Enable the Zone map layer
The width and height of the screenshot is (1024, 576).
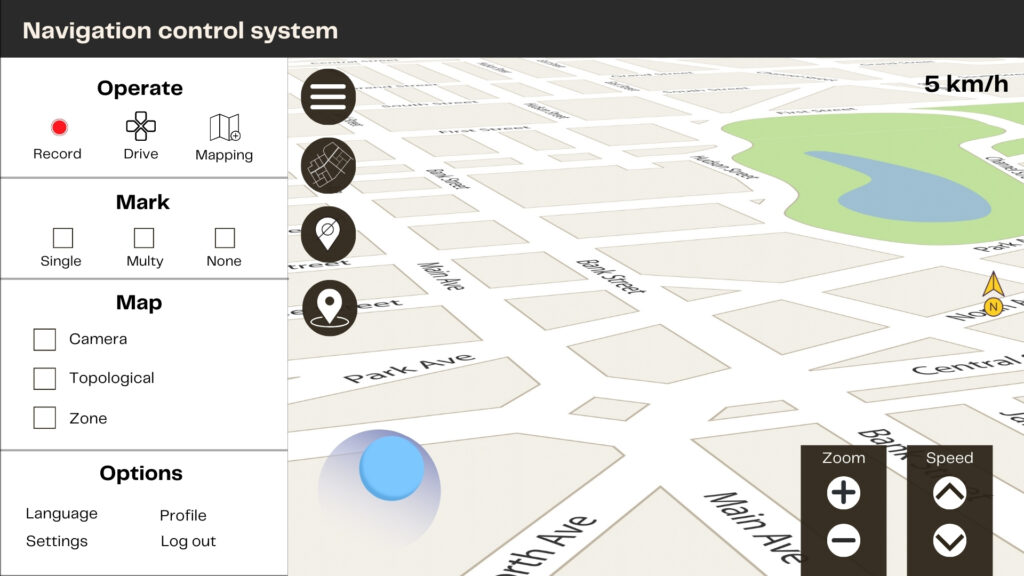(44, 418)
